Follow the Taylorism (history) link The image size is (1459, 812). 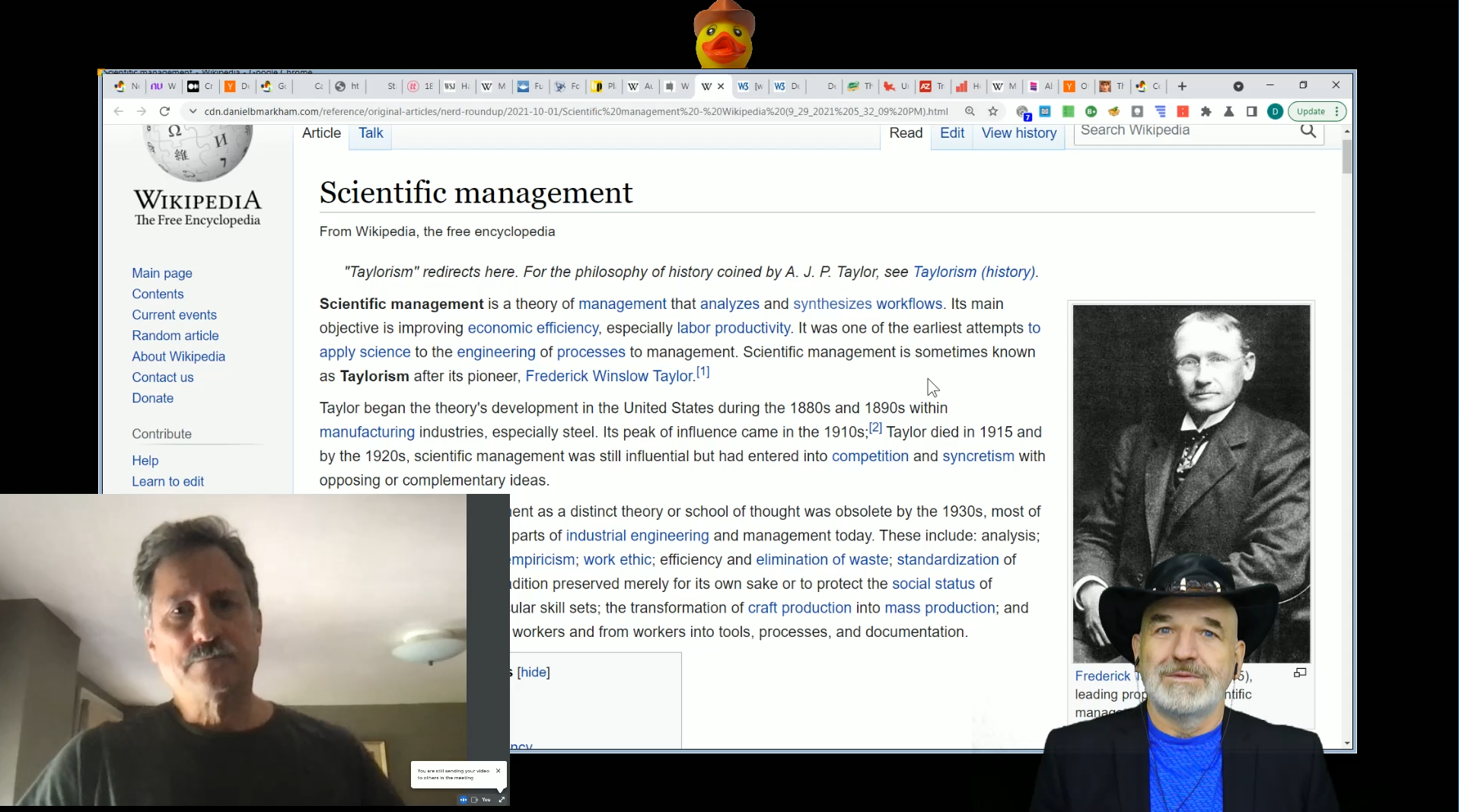(974, 272)
